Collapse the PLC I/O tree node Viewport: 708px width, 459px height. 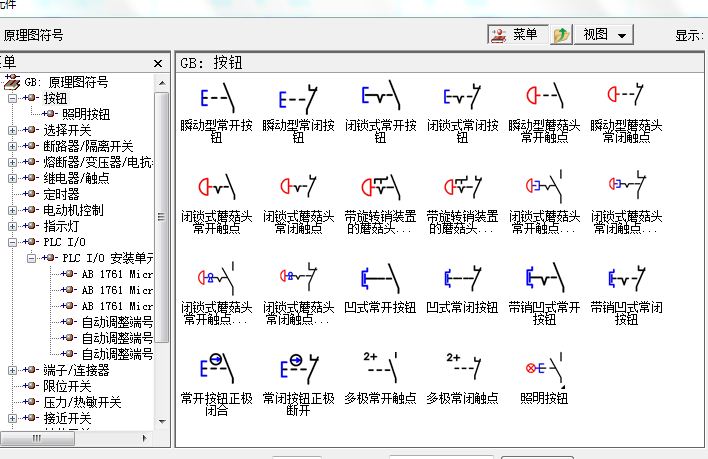click(12, 242)
